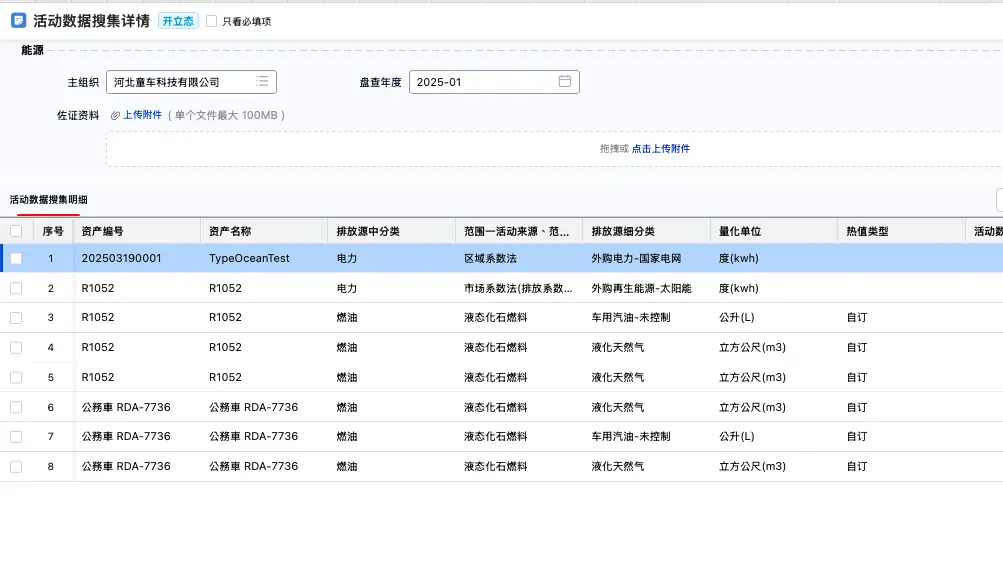This screenshot has width=1003, height=564.
Task: Check the row checkbox for TypeOceanTest
Action: 16,258
